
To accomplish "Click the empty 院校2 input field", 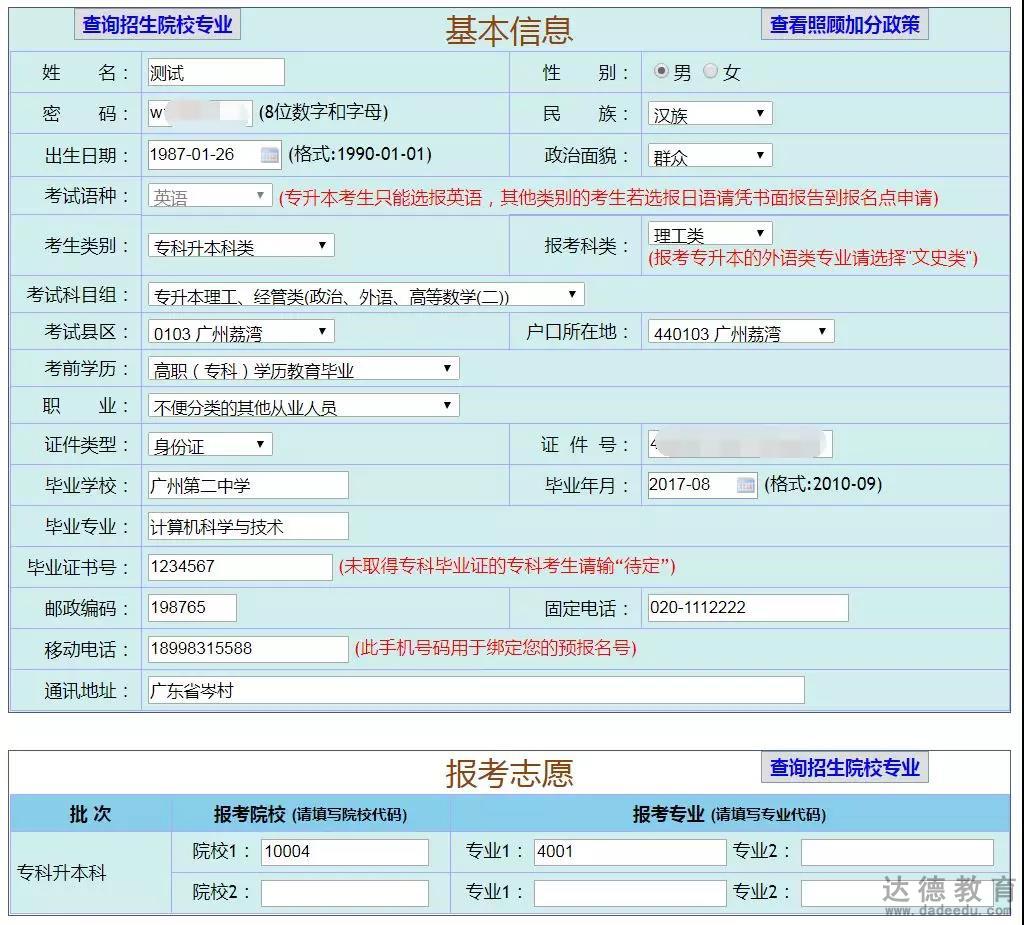I will tap(345, 893).
